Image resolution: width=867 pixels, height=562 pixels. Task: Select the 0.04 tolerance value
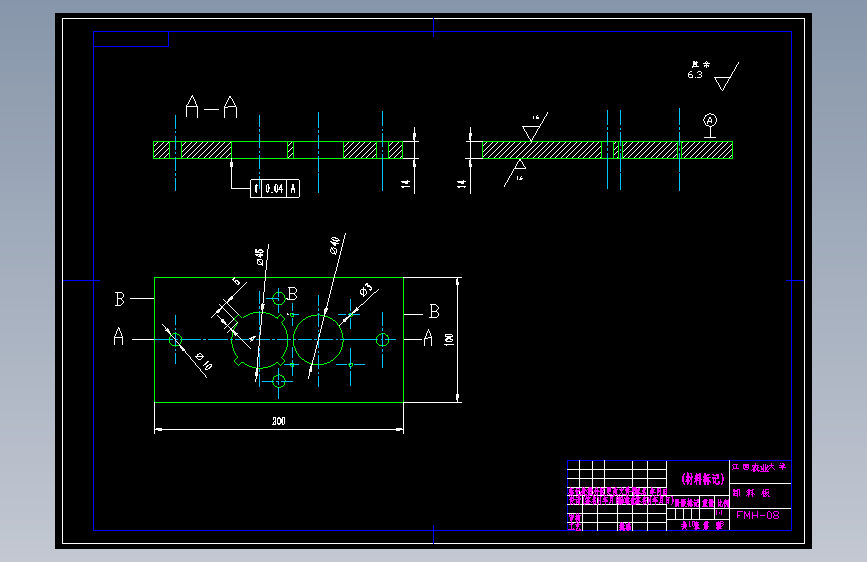pyautogui.click(x=274, y=189)
